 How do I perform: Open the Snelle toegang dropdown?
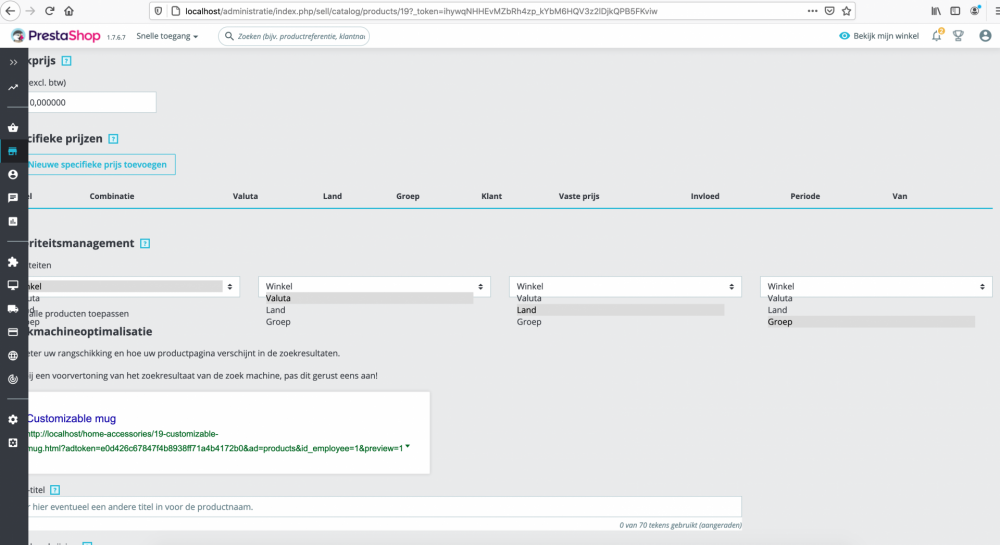coord(167,36)
